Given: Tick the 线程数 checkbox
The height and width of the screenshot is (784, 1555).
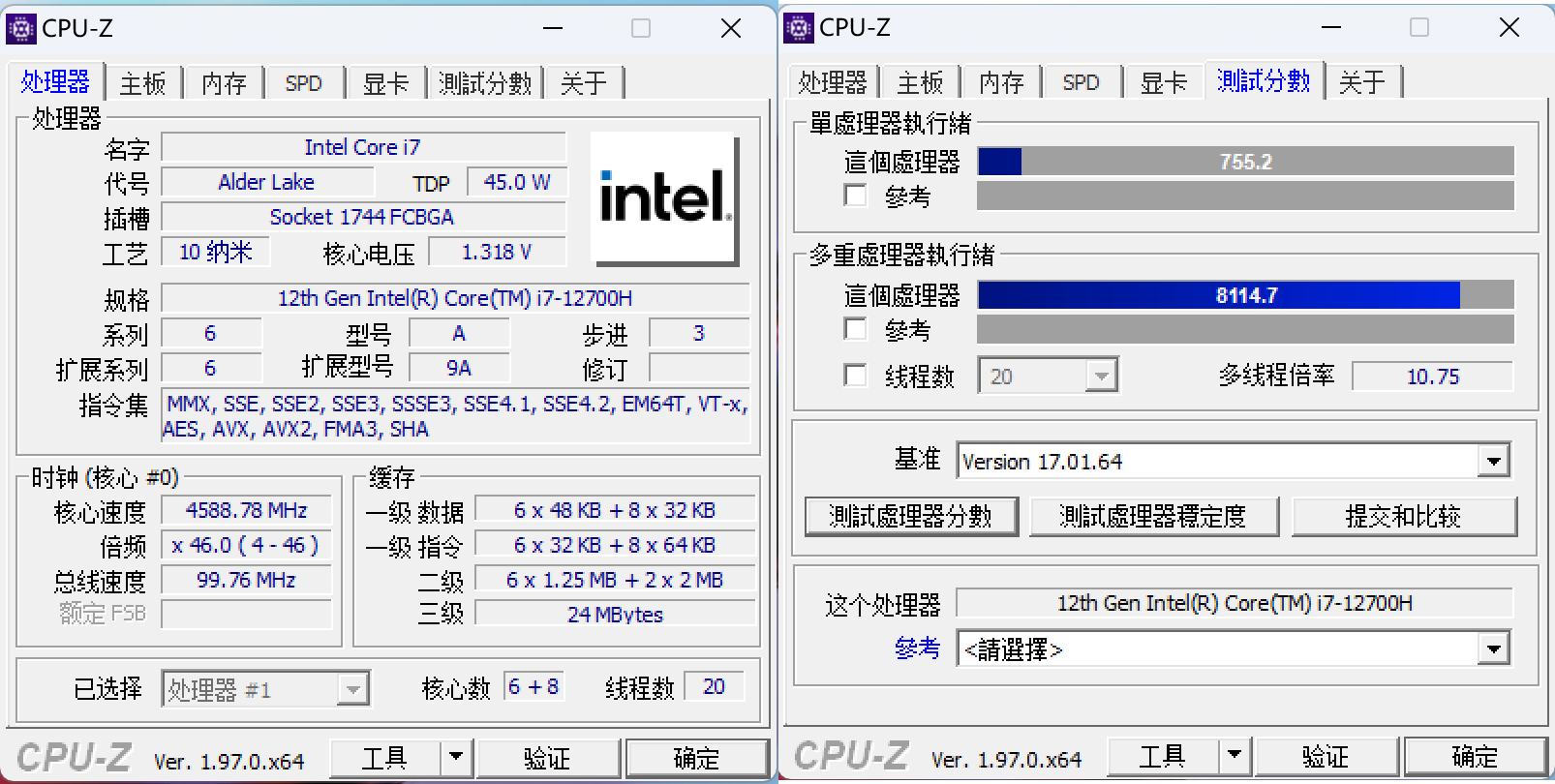Looking at the screenshot, I should pyautogui.click(x=855, y=376).
